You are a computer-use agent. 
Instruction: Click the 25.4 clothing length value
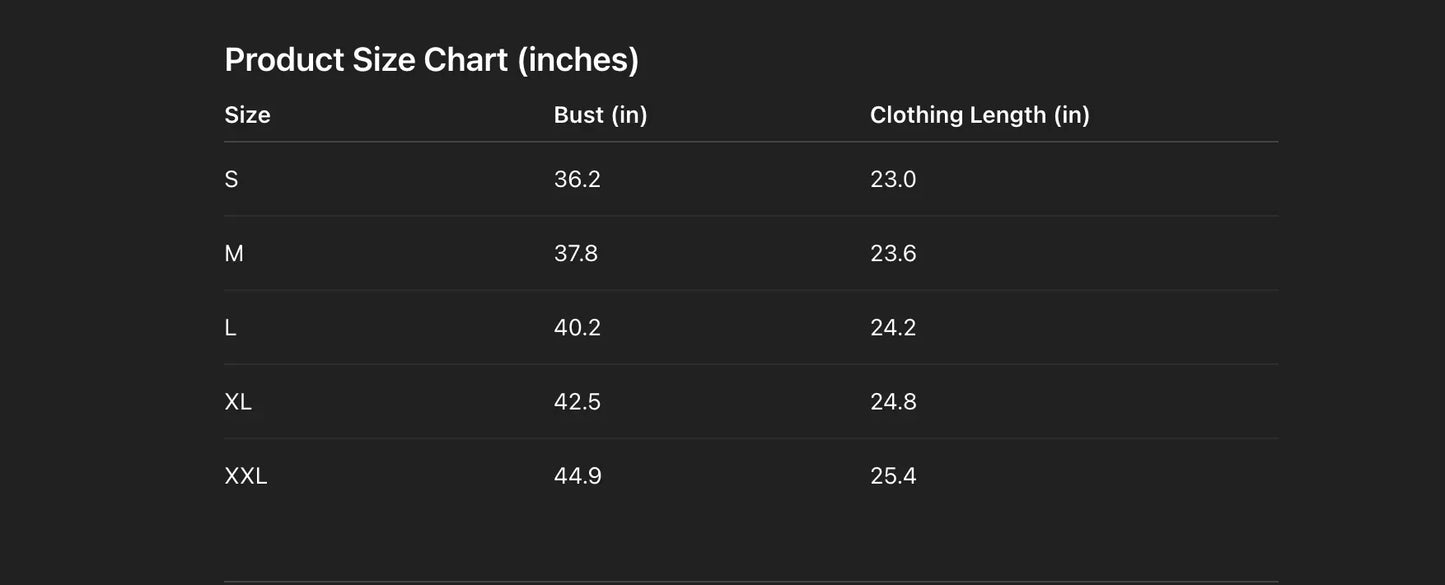[893, 475]
